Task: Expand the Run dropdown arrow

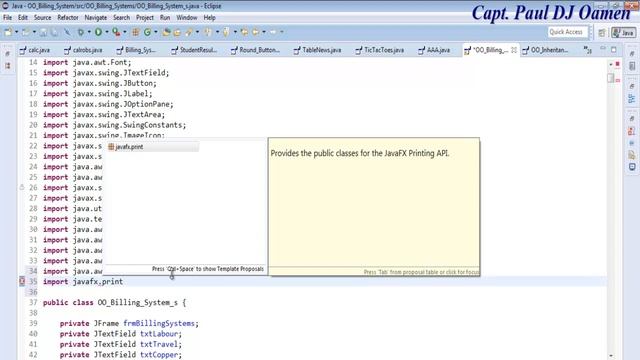Action: click(107, 32)
